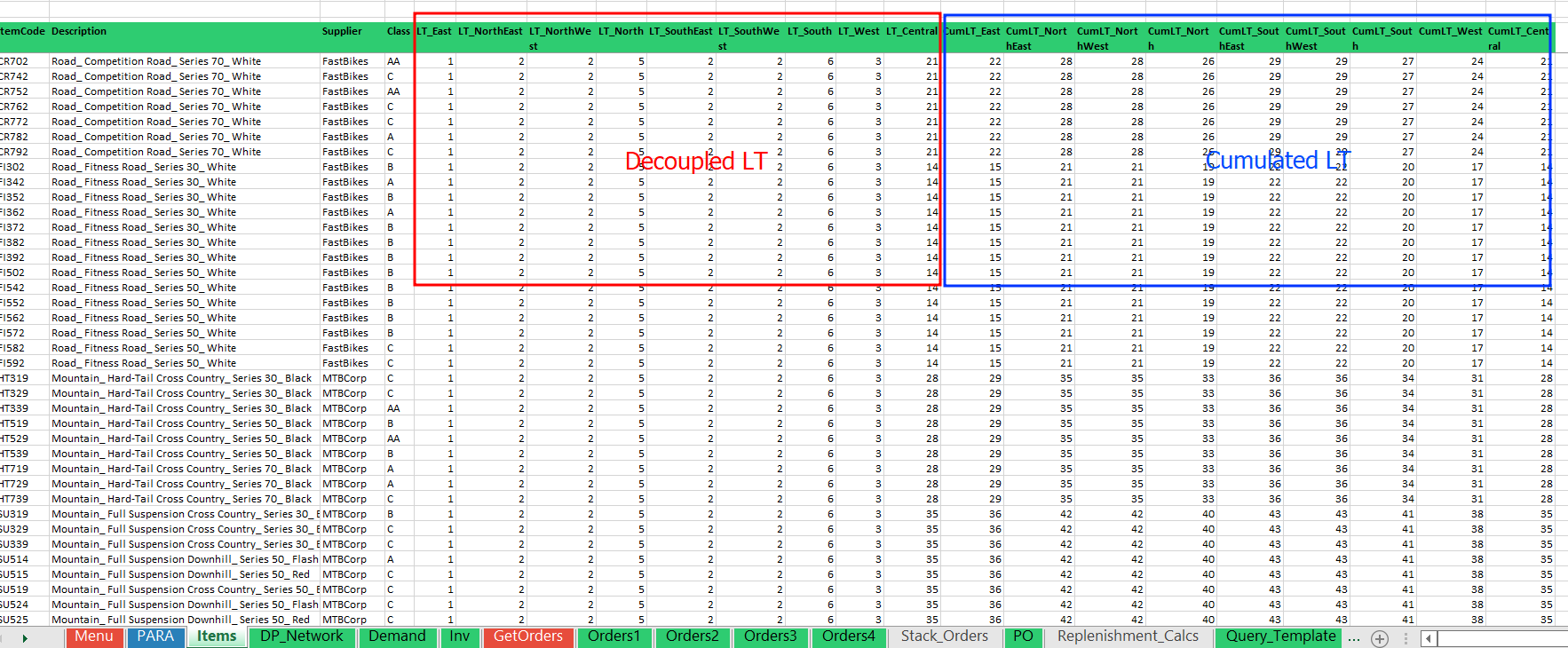Switch to the red GetOrders tab
This screenshot has height=648, width=1568.
[x=527, y=636]
